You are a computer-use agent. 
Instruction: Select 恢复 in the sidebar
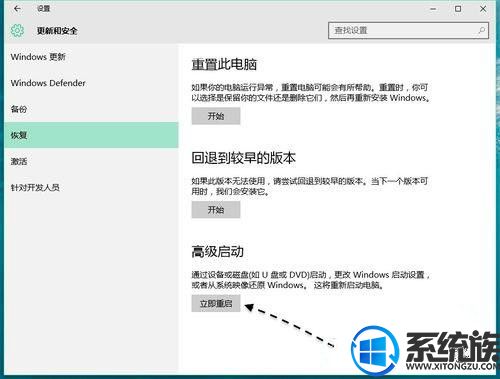(91, 135)
